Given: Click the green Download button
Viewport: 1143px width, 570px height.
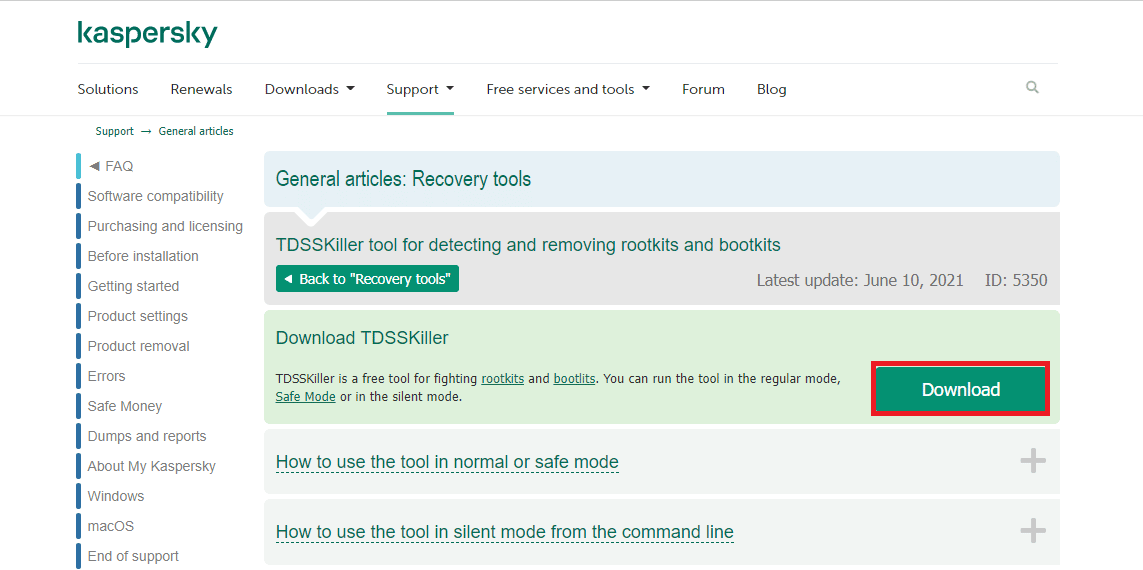Looking at the screenshot, I should (x=960, y=389).
